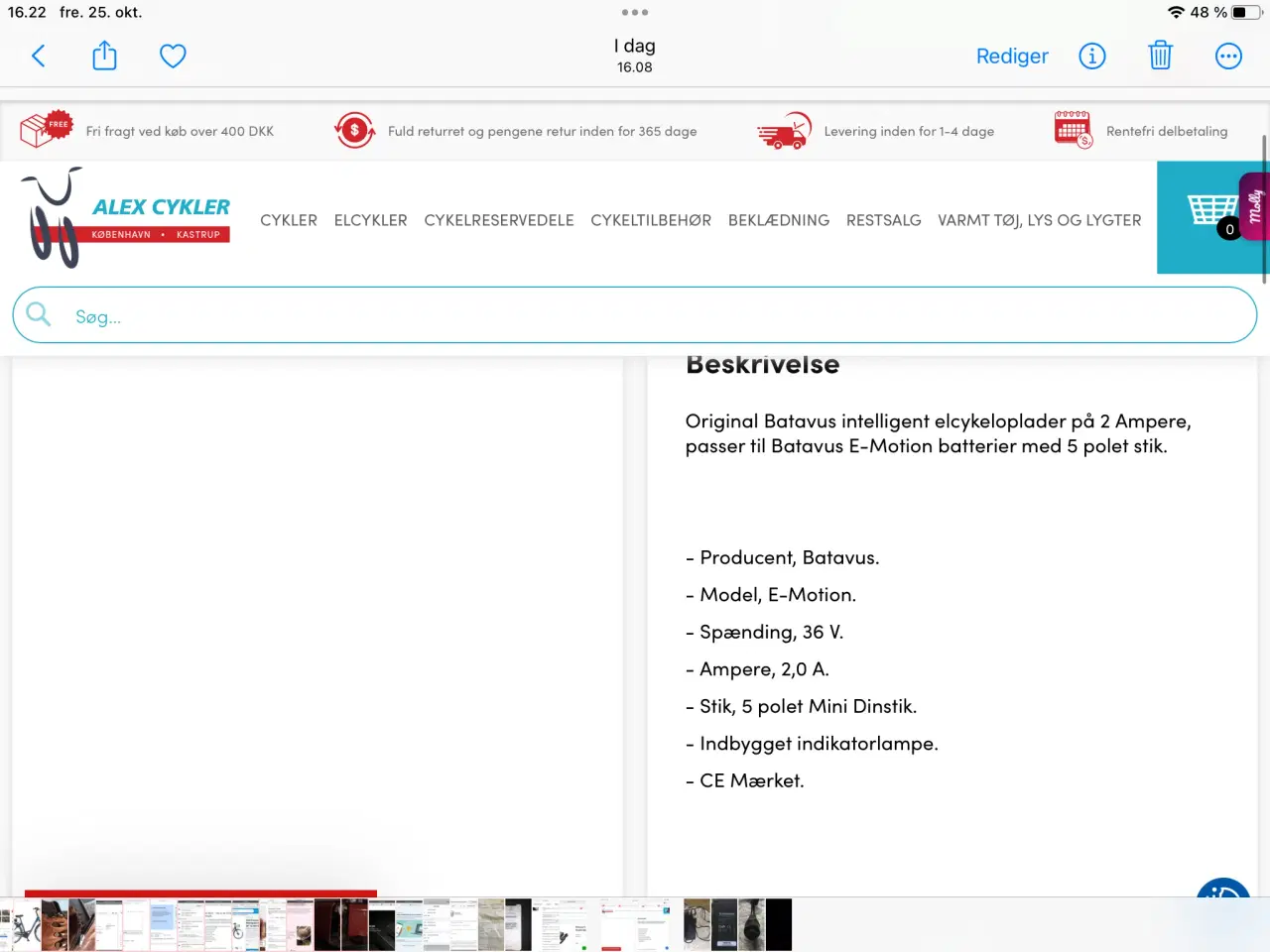Viewport: 1270px width, 952px height.
Task: Select CYKELRESERVEDELE in the navigation
Action: coord(499,220)
